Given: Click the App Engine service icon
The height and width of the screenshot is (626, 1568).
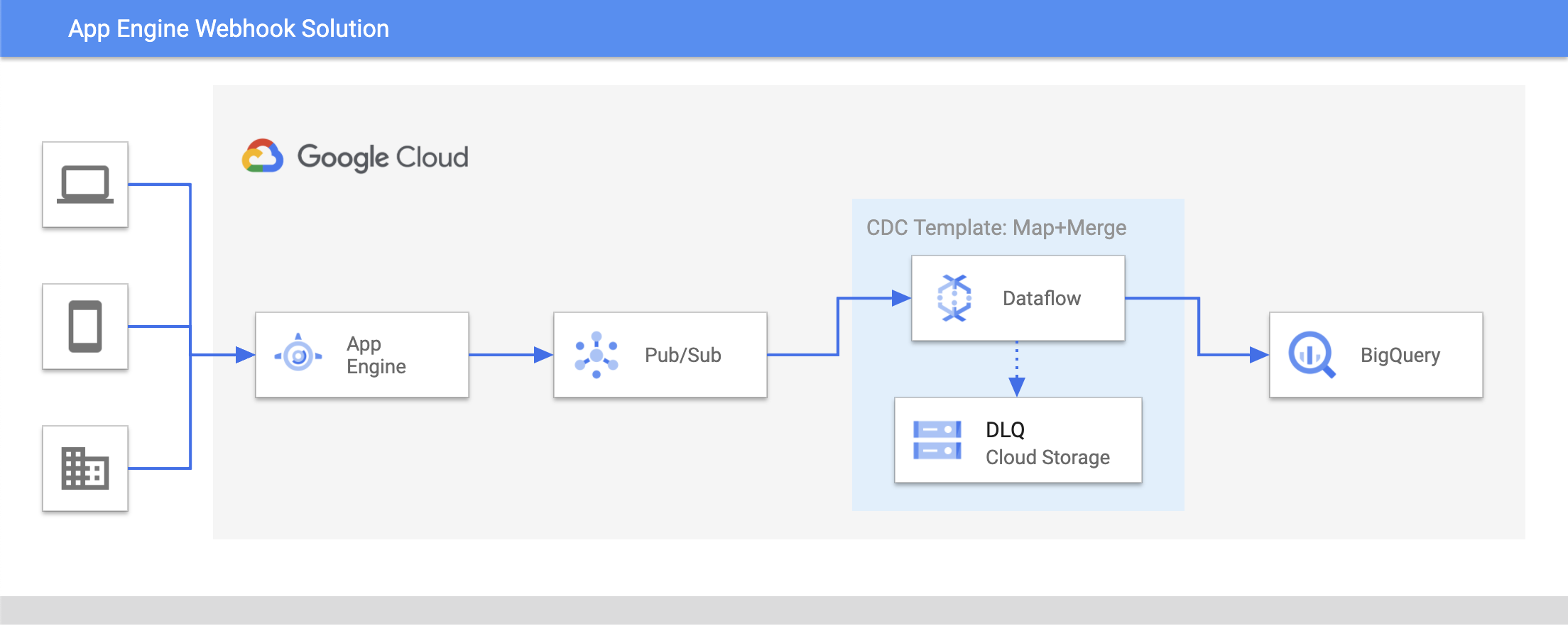Looking at the screenshot, I should click(298, 354).
